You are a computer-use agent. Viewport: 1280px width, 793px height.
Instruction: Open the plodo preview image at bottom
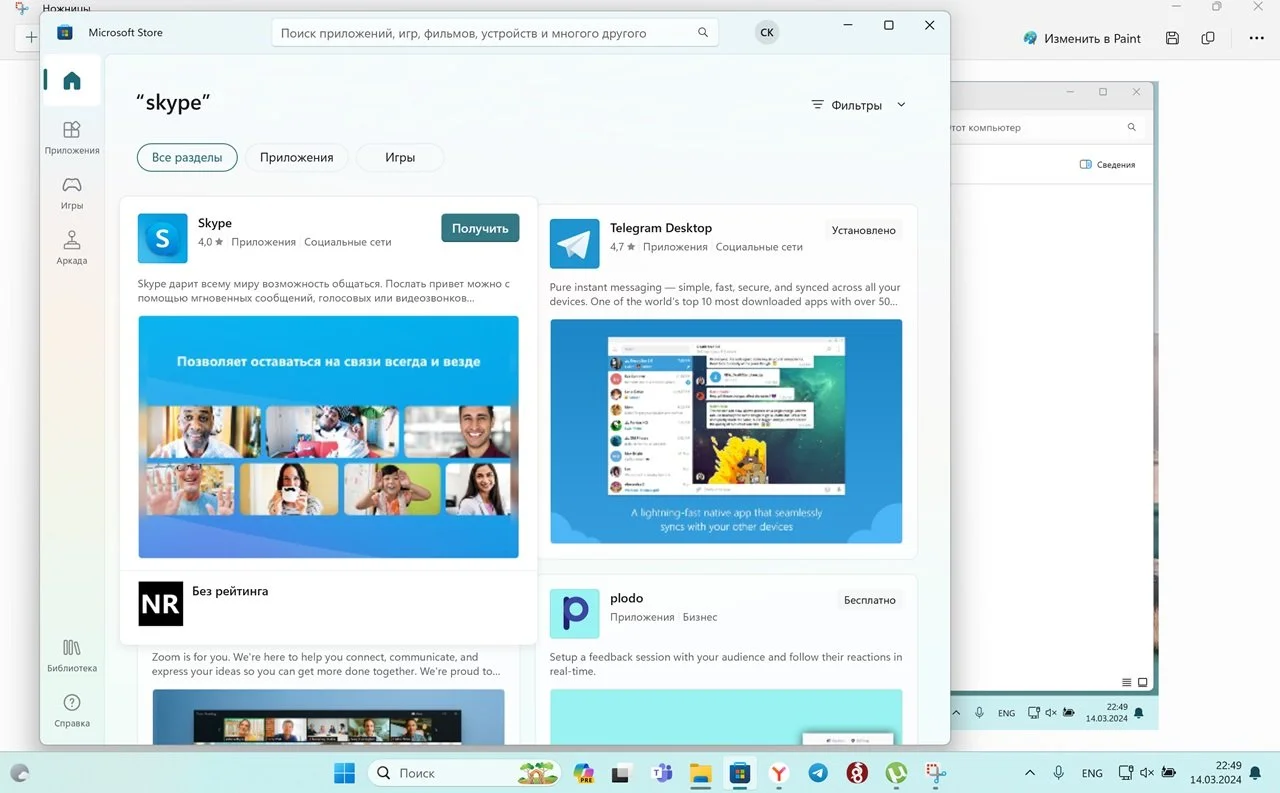click(x=726, y=716)
